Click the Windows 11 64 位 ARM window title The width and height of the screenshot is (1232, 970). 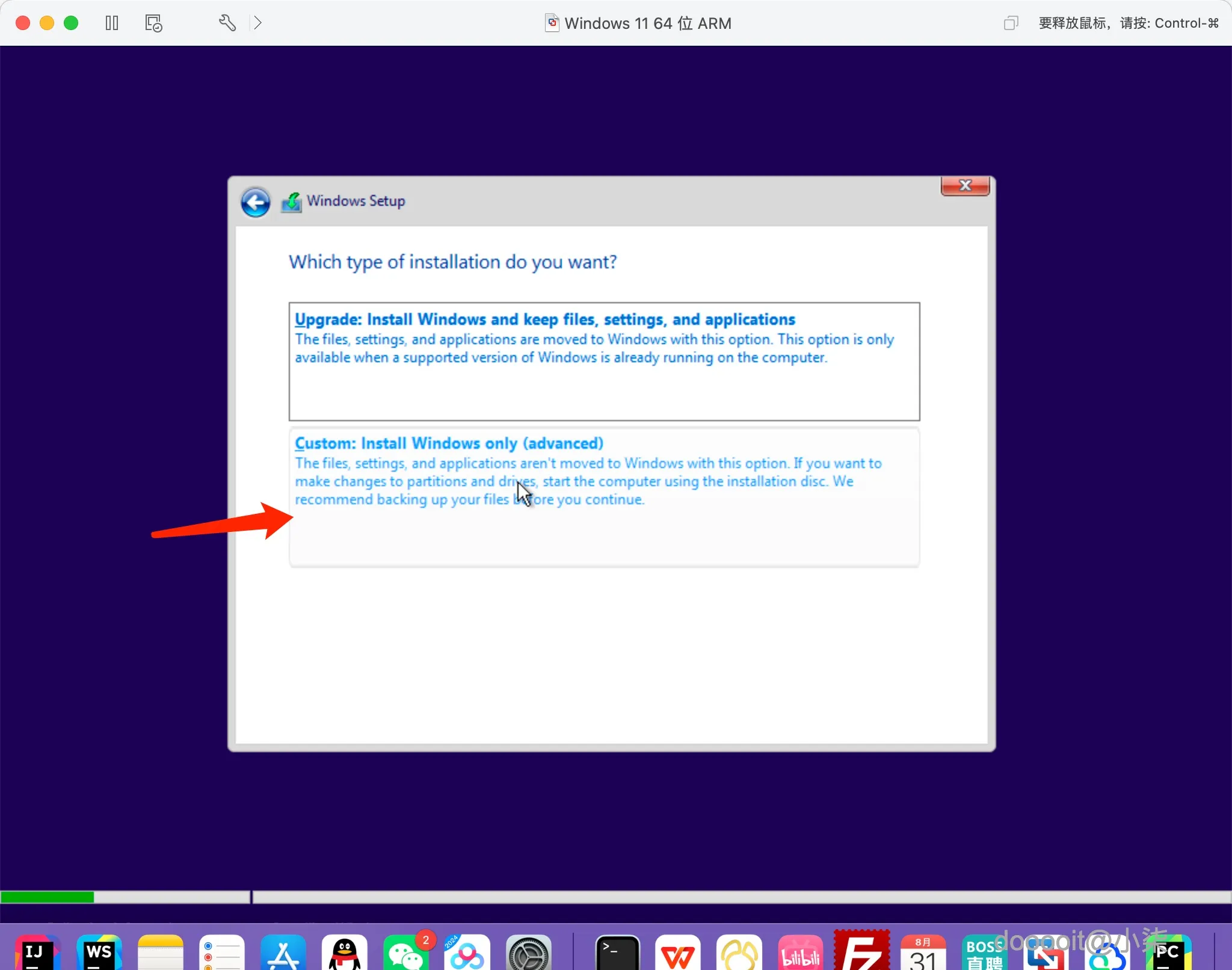(x=647, y=23)
